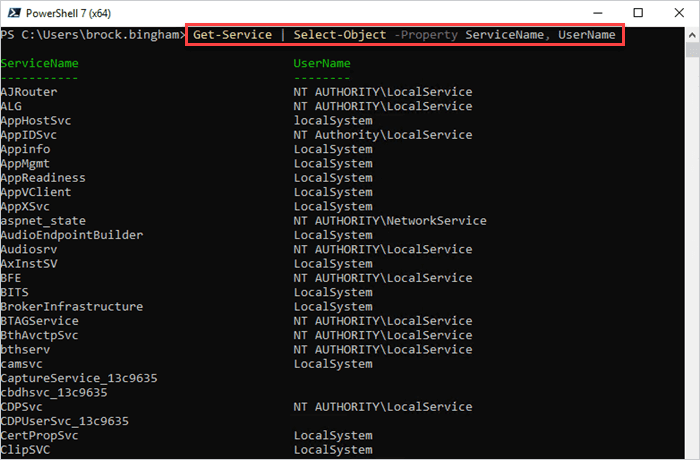Maximize the PowerShell 7 window
The image size is (700, 460).
pyautogui.click(x=638, y=13)
